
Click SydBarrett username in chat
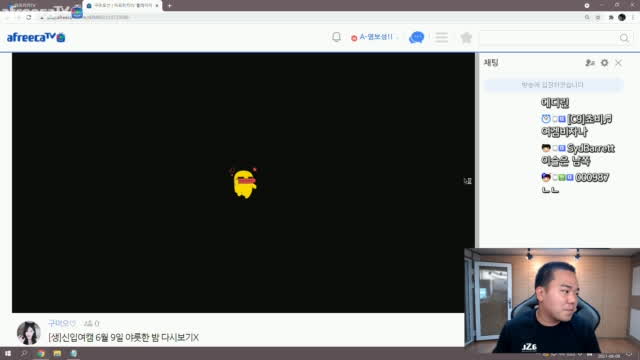(591, 148)
